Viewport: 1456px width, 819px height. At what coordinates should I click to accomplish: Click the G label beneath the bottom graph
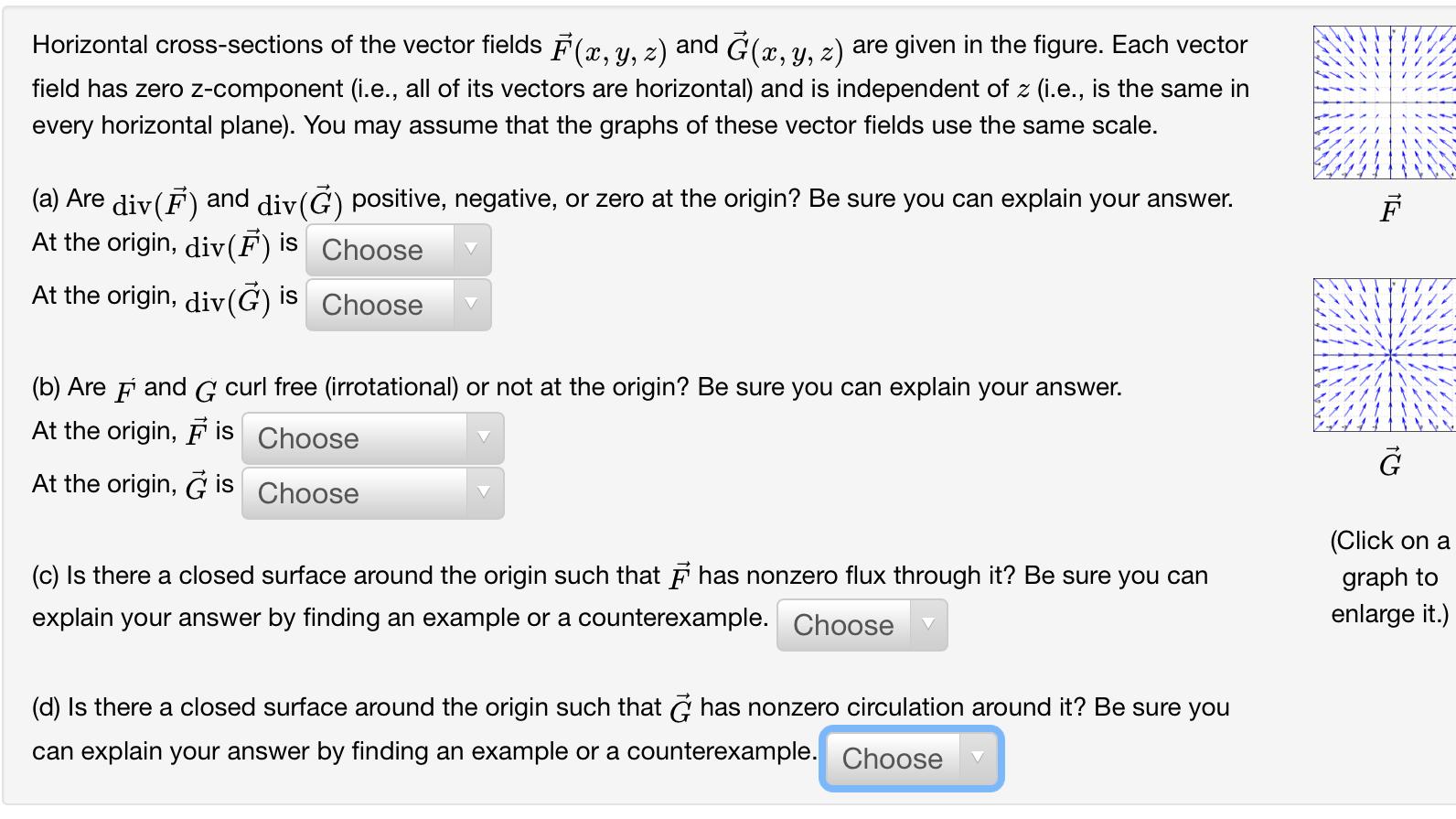pyautogui.click(x=1388, y=465)
